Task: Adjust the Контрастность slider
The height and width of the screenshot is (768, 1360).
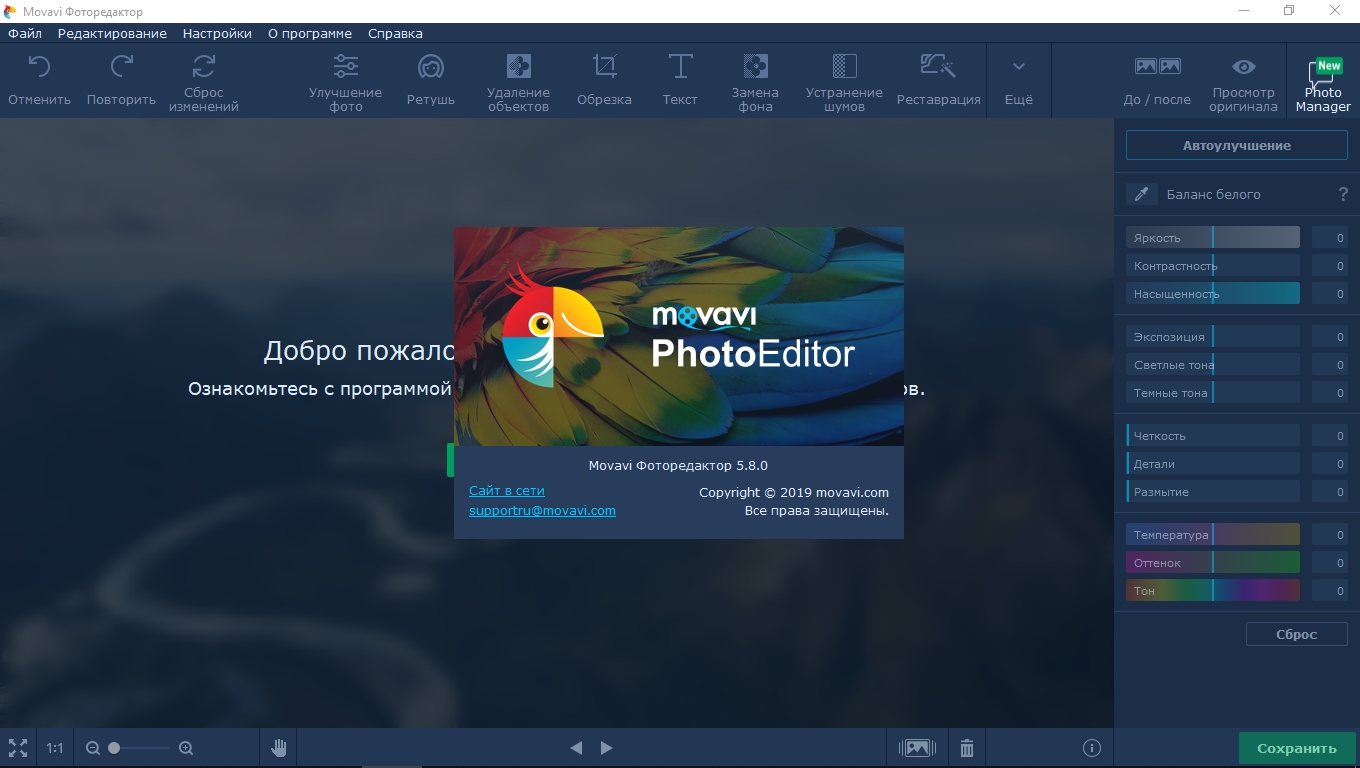Action: [1213, 266]
